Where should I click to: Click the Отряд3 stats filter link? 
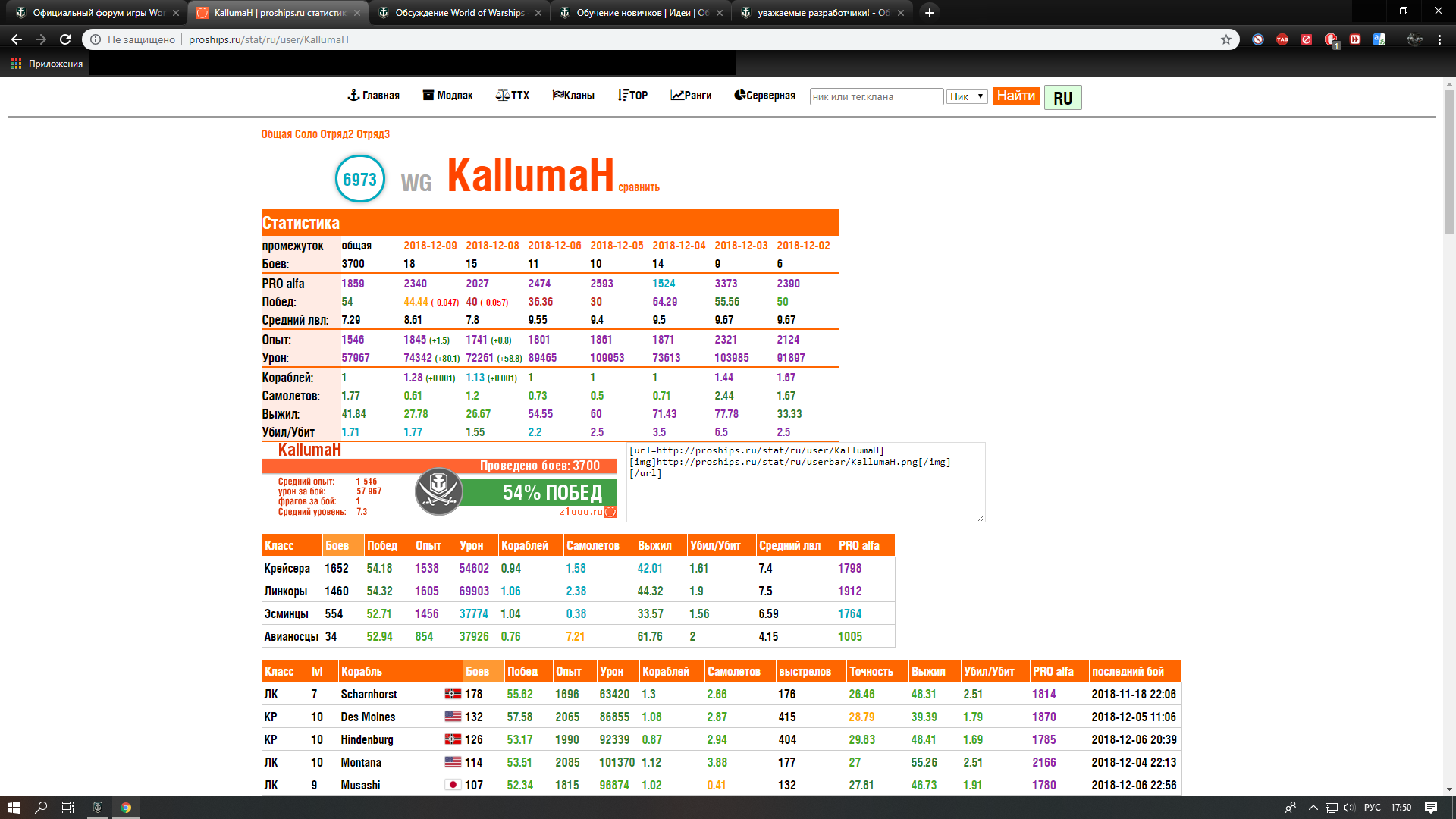point(373,134)
